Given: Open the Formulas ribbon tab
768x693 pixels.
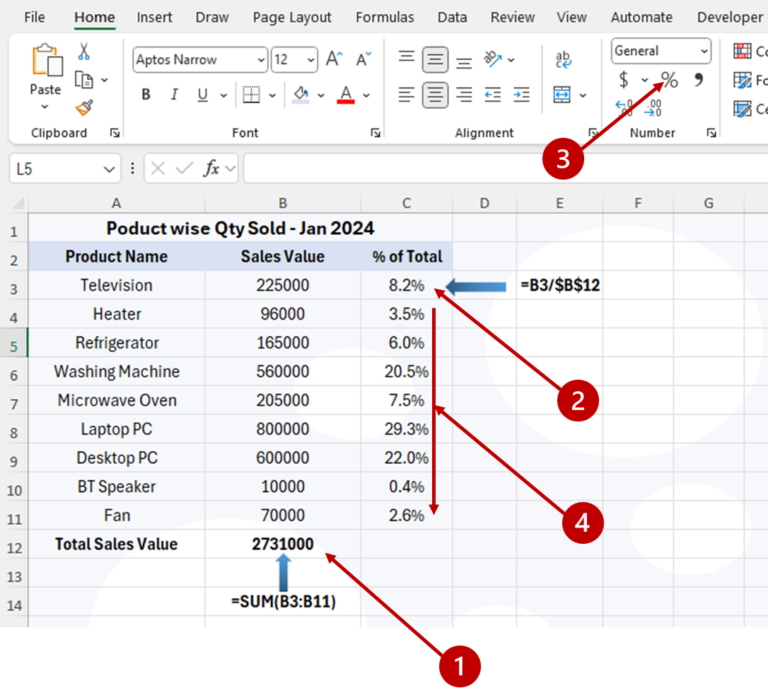Looking at the screenshot, I should click(x=385, y=17).
